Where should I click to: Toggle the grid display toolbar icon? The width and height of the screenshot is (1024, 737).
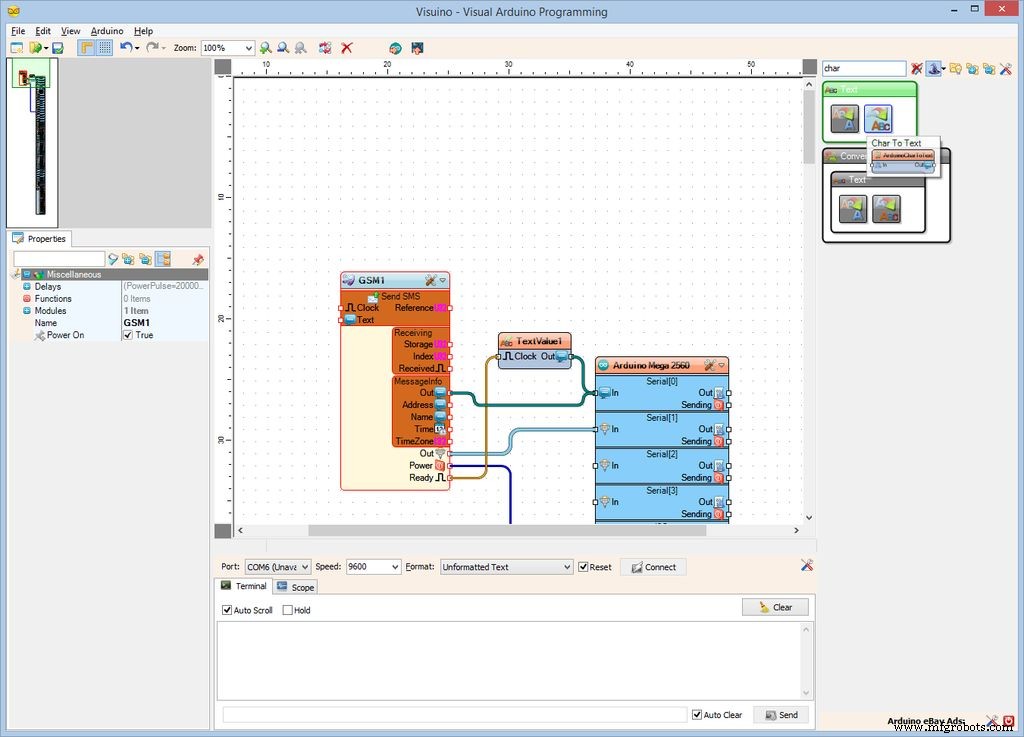105,48
